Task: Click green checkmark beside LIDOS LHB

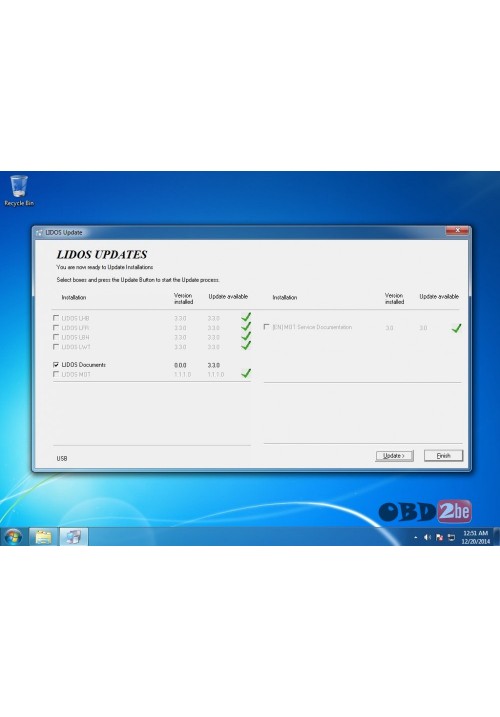Action: [246, 316]
